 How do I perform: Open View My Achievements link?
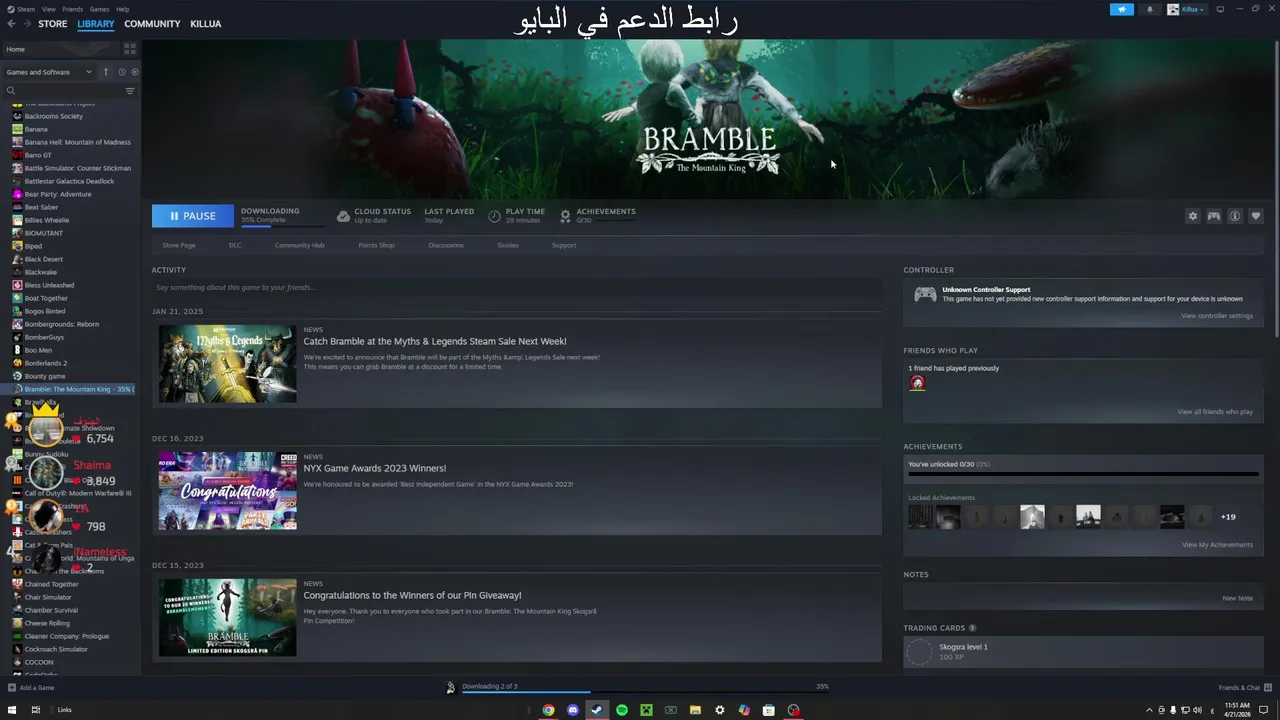click(x=1217, y=545)
